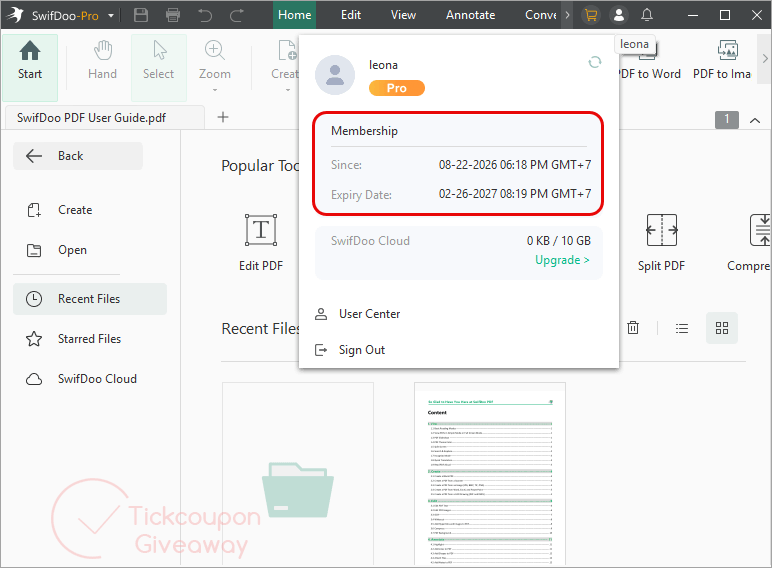Click Sign Out in account popup
Viewport: 772px width, 568px height.
coord(350,350)
